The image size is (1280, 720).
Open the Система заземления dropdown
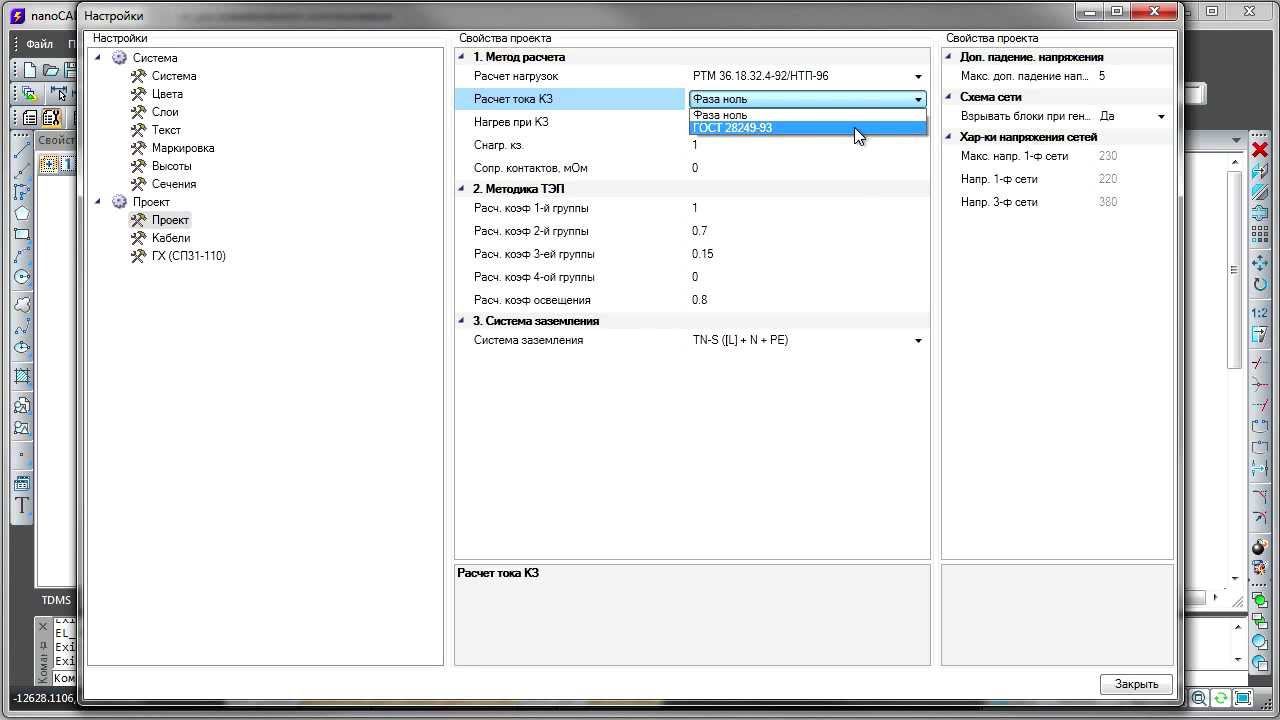click(x=918, y=341)
